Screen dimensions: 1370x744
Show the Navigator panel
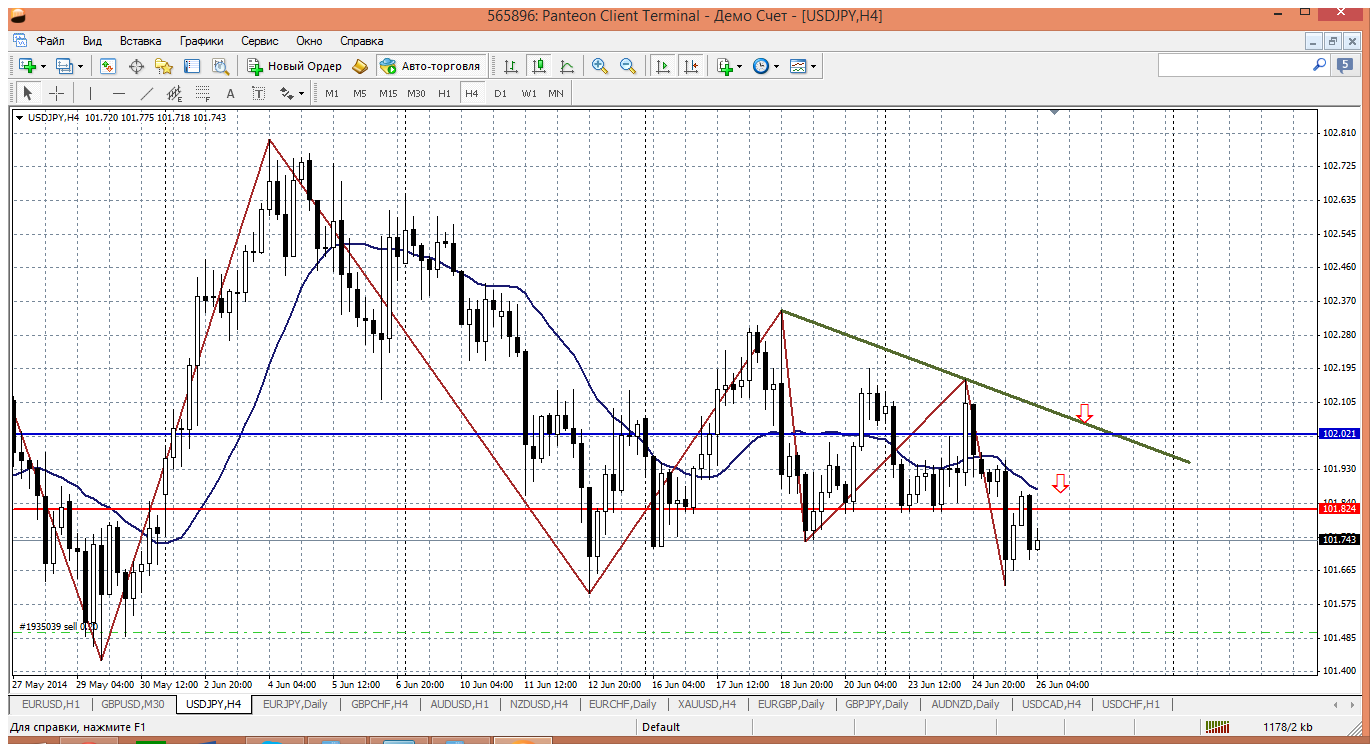164,66
